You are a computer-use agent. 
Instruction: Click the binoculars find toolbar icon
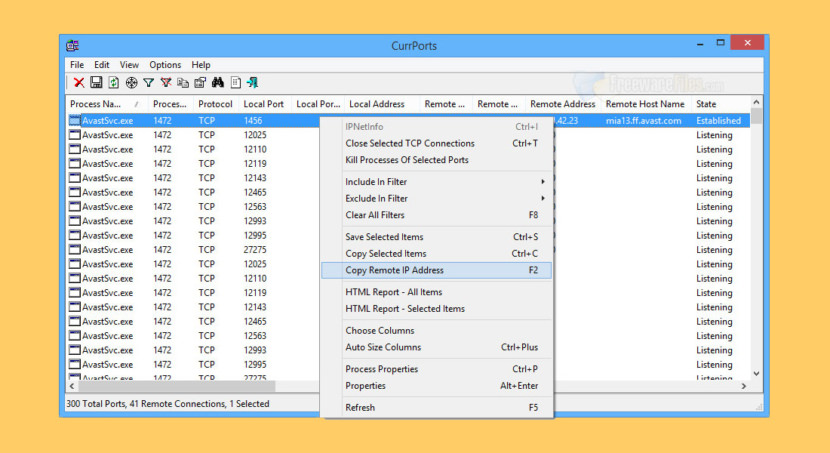coord(218,82)
